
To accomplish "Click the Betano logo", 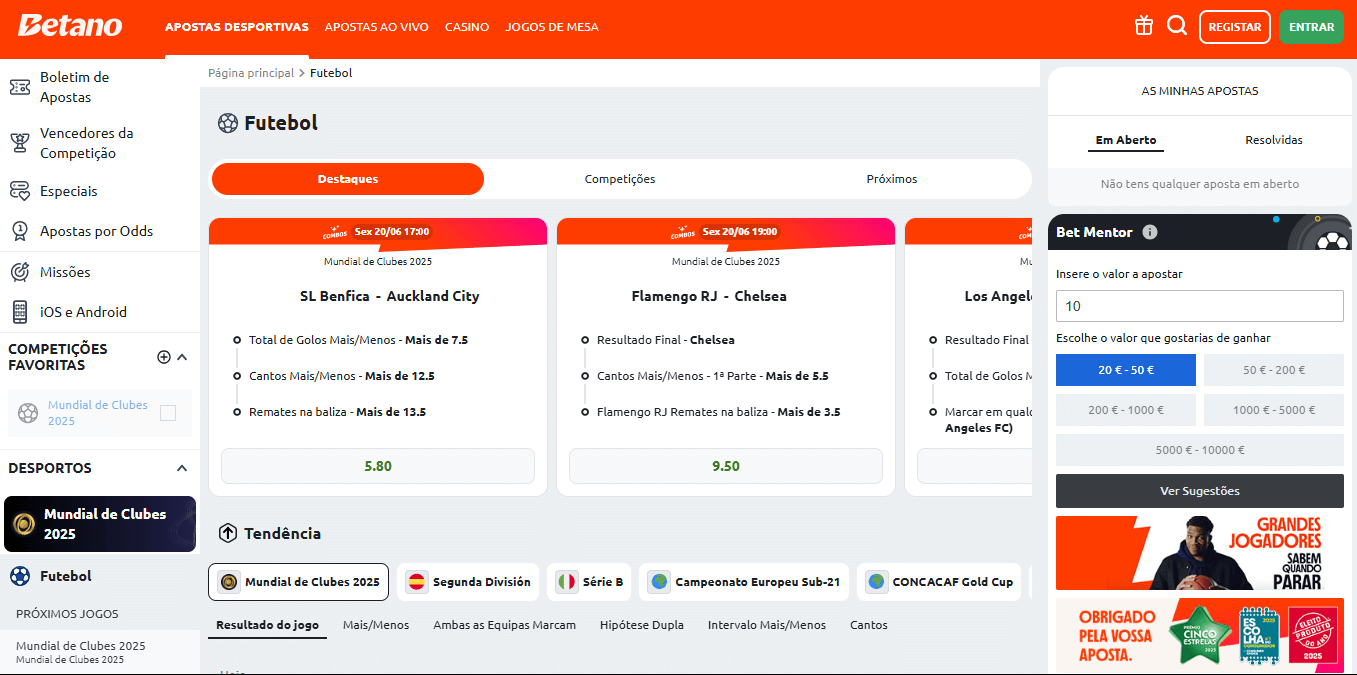I will [70, 26].
